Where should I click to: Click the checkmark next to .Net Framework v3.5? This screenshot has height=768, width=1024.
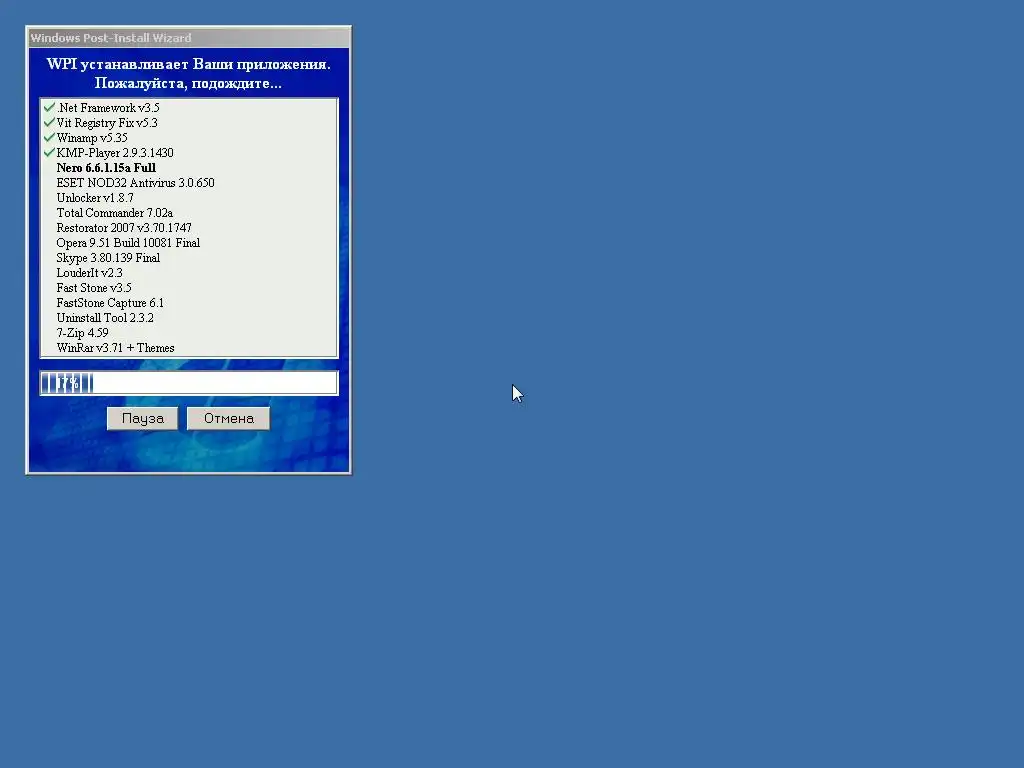pyautogui.click(x=49, y=107)
